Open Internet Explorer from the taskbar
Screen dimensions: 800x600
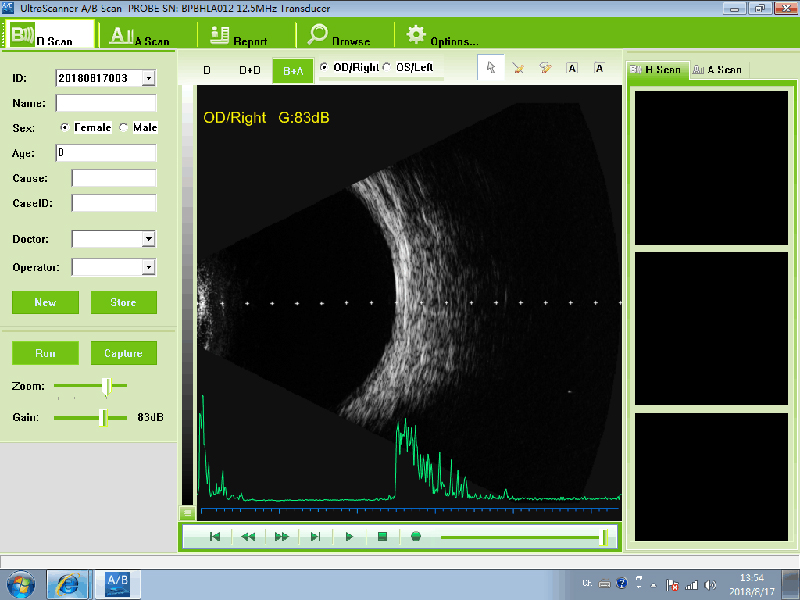pyautogui.click(x=68, y=583)
